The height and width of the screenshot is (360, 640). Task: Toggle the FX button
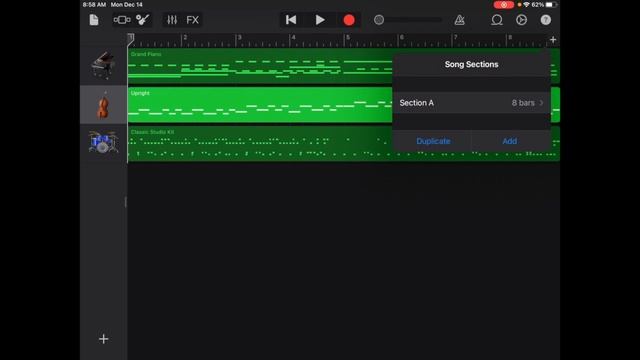193,20
